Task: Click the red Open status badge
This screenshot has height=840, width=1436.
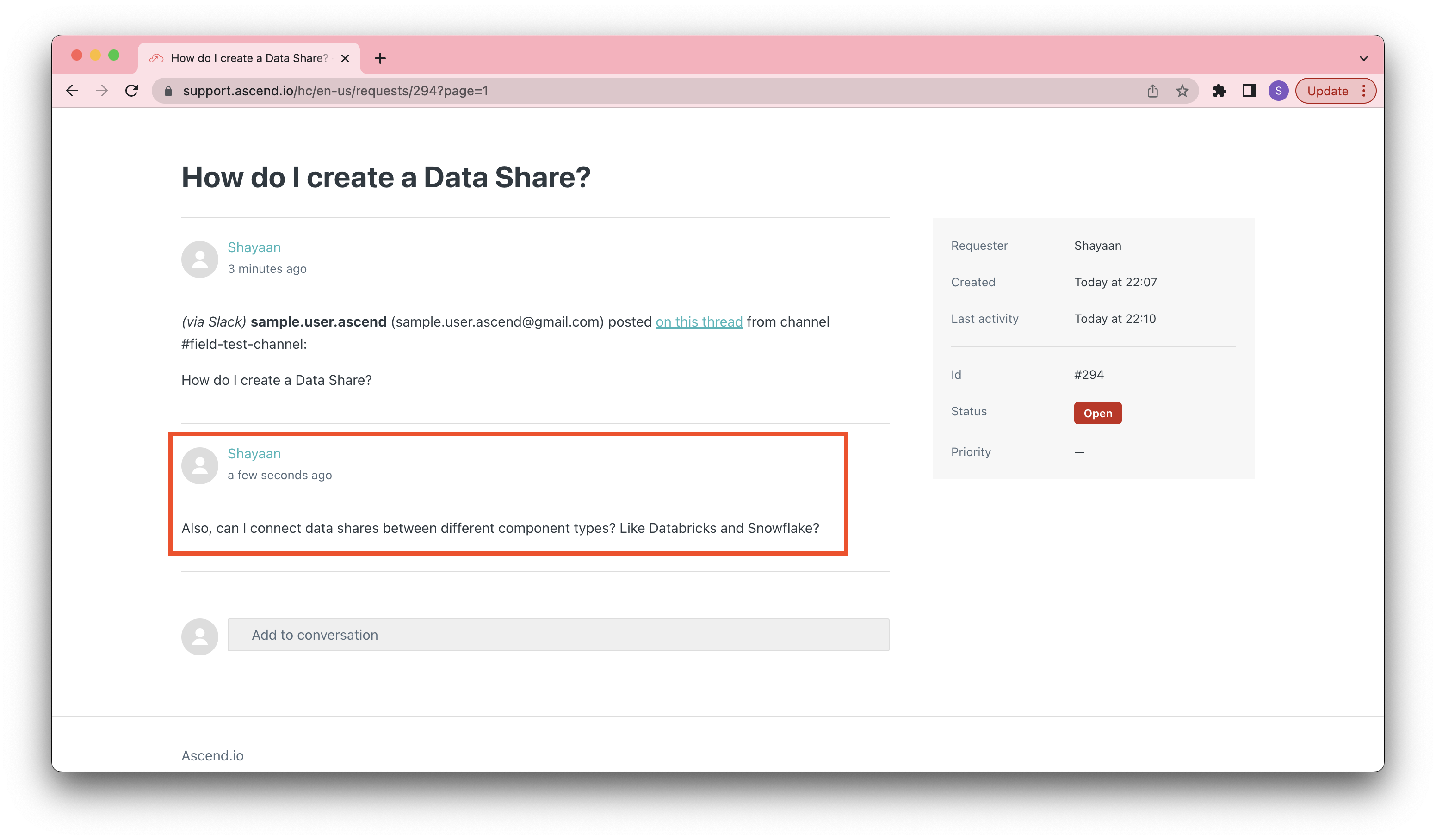Action: [1098, 413]
